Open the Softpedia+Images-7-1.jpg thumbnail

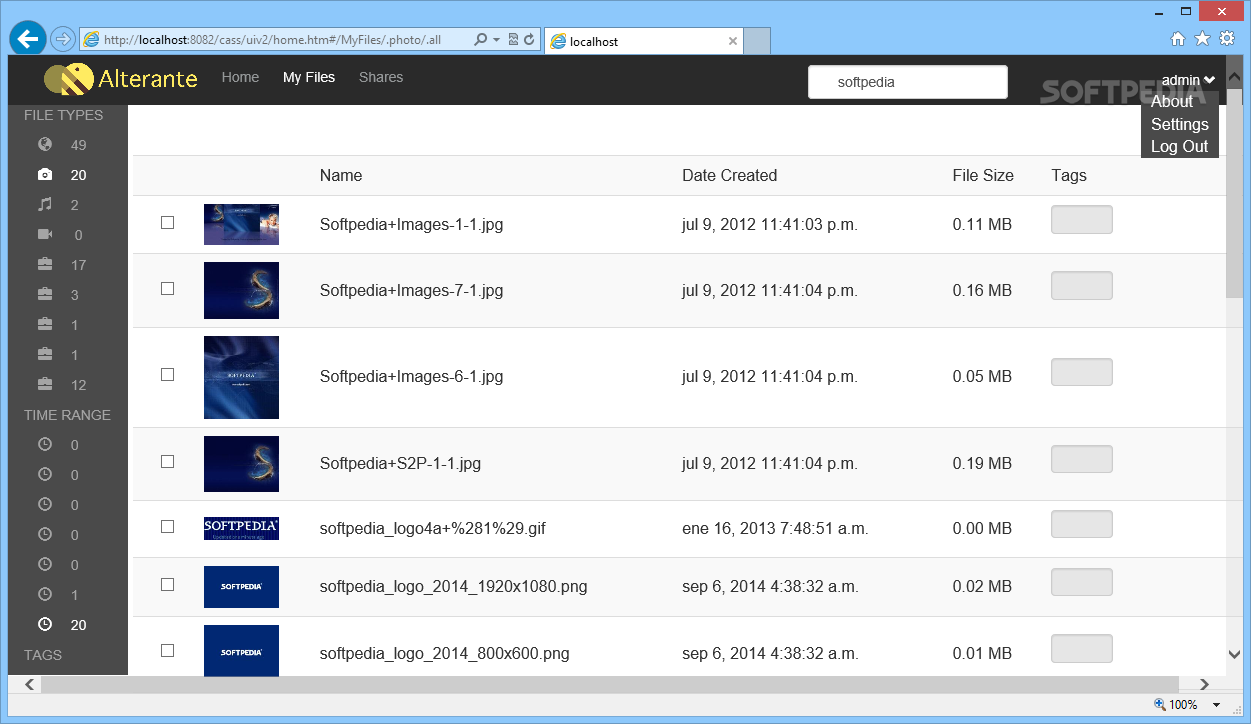pyautogui.click(x=241, y=290)
